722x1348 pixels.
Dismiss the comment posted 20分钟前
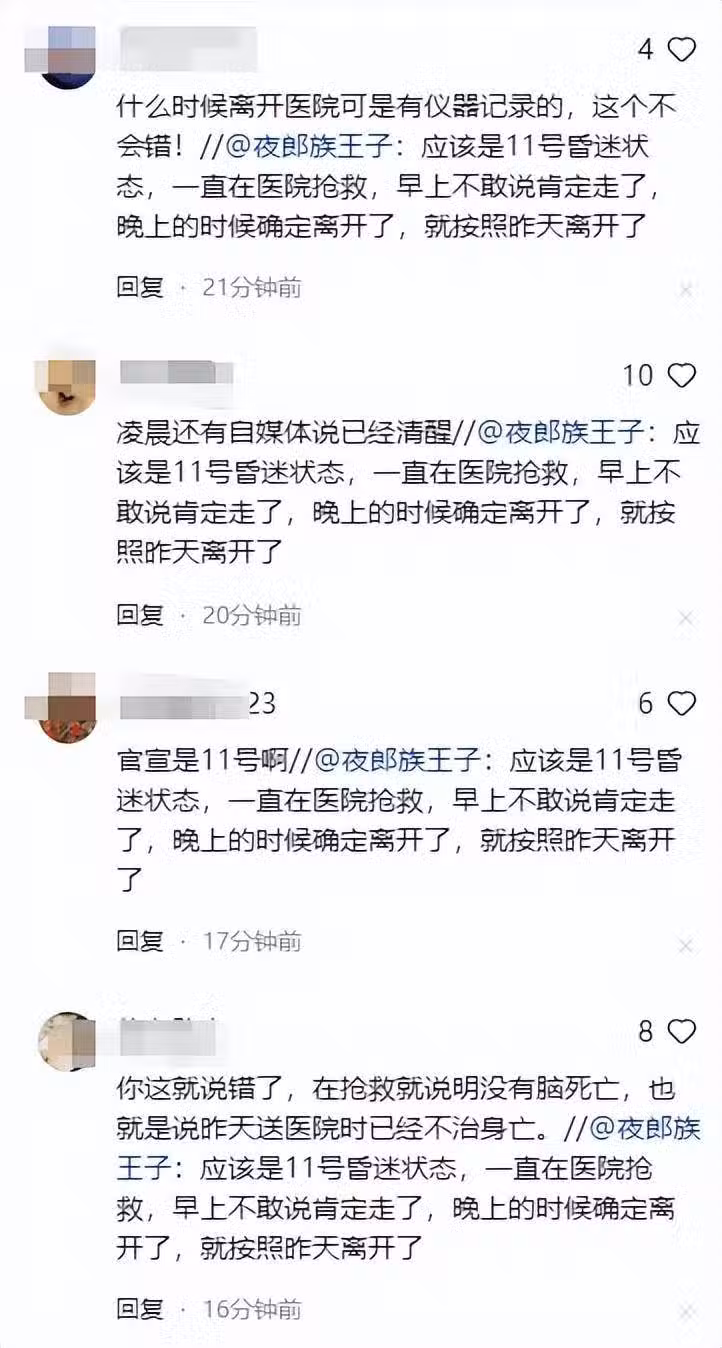[x=686, y=618]
